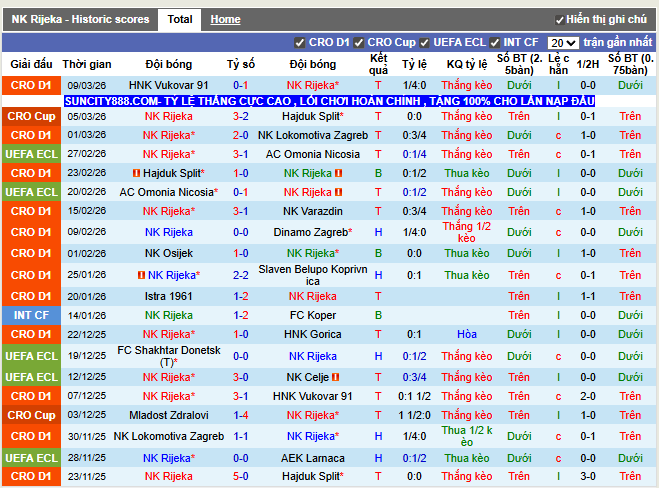Click red card icon after NK Rijeka 20/02/26

tap(339, 192)
